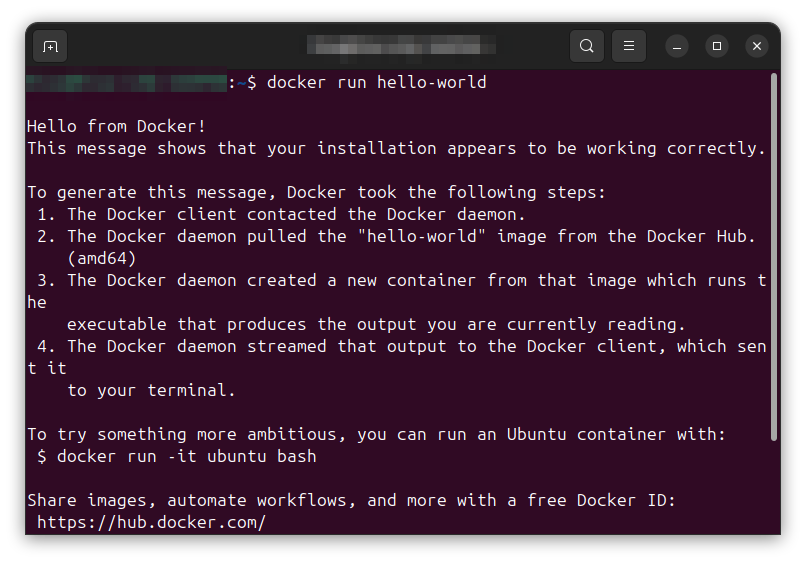Click the 'docker run hello-world' command text

pyautogui.click(x=376, y=82)
